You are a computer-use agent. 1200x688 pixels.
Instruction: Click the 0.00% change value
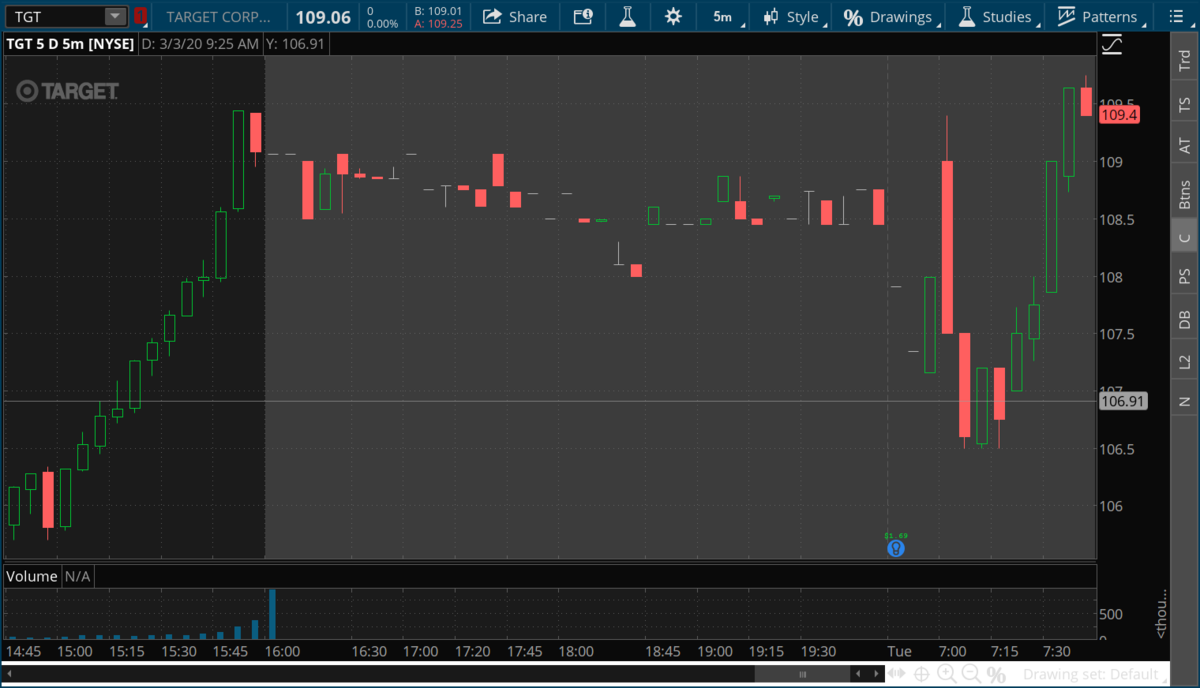383,23
